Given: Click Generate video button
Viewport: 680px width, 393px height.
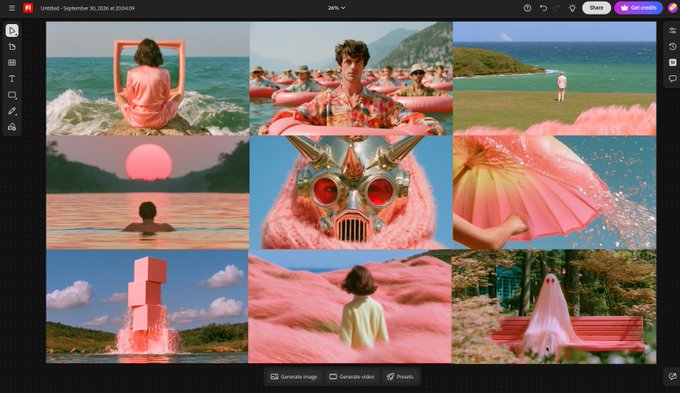Looking at the screenshot, I should (352, 377).
